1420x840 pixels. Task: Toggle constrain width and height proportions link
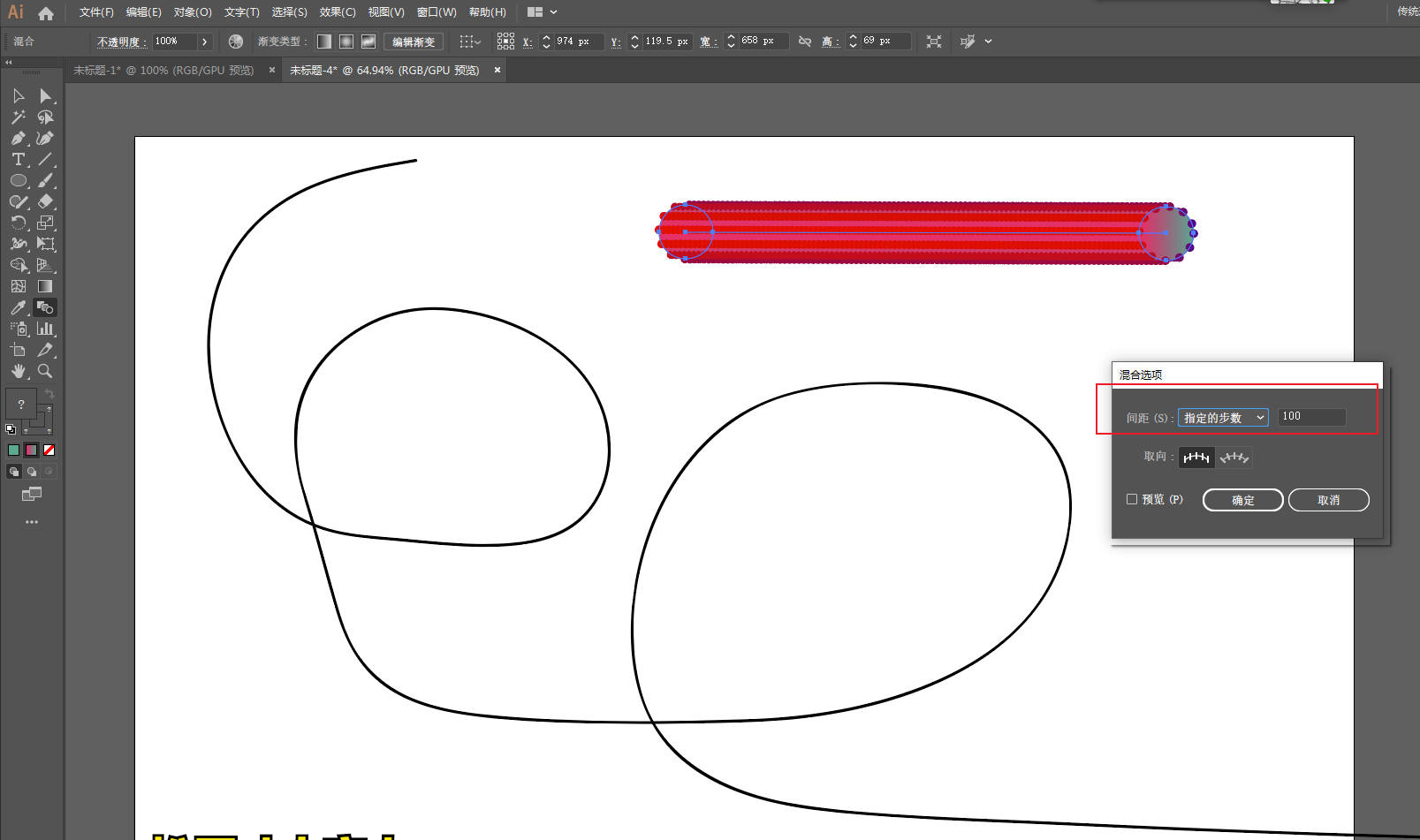[805, 42]
